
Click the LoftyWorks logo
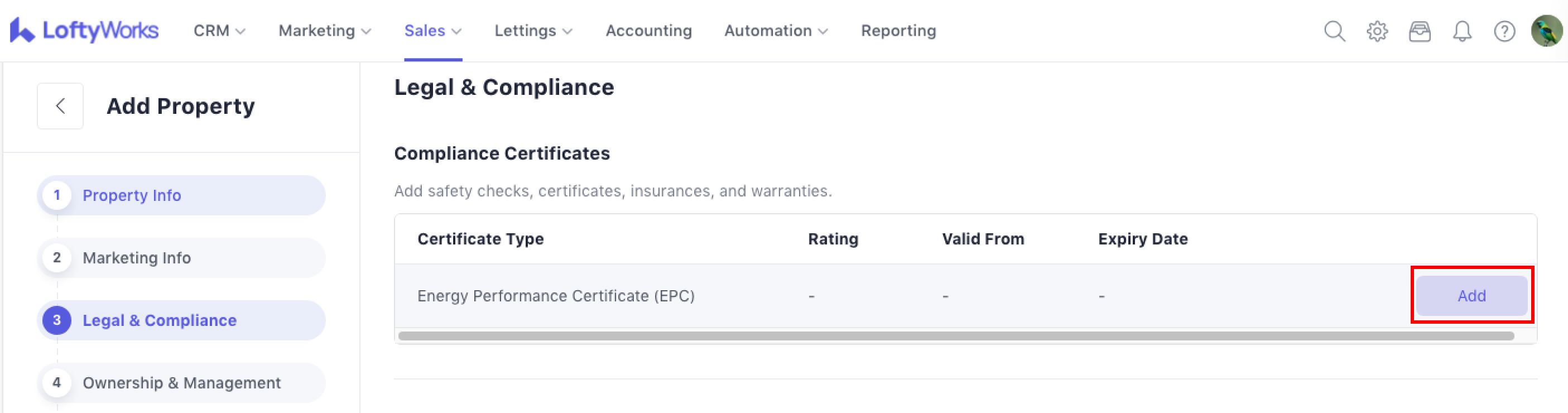point(84,31)
